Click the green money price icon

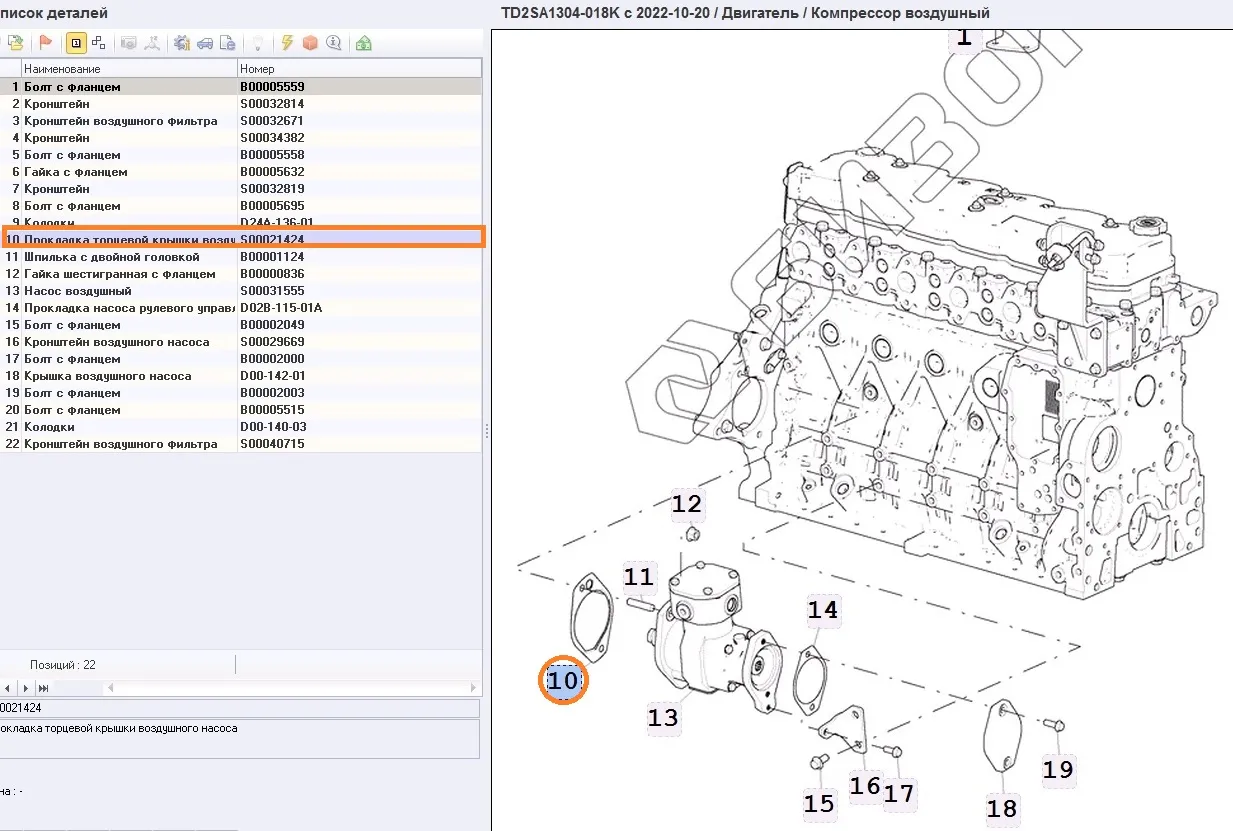(363, 43)
